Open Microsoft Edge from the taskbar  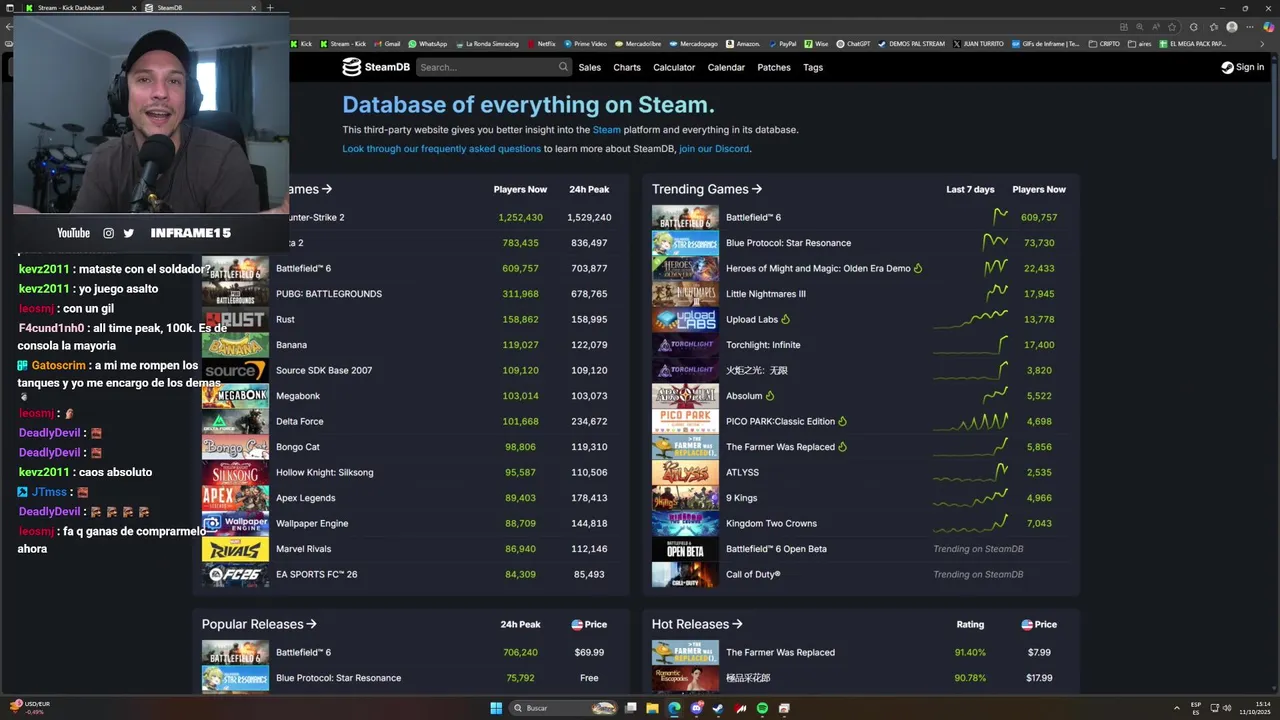pyautogui.click(x=674, y=708)
